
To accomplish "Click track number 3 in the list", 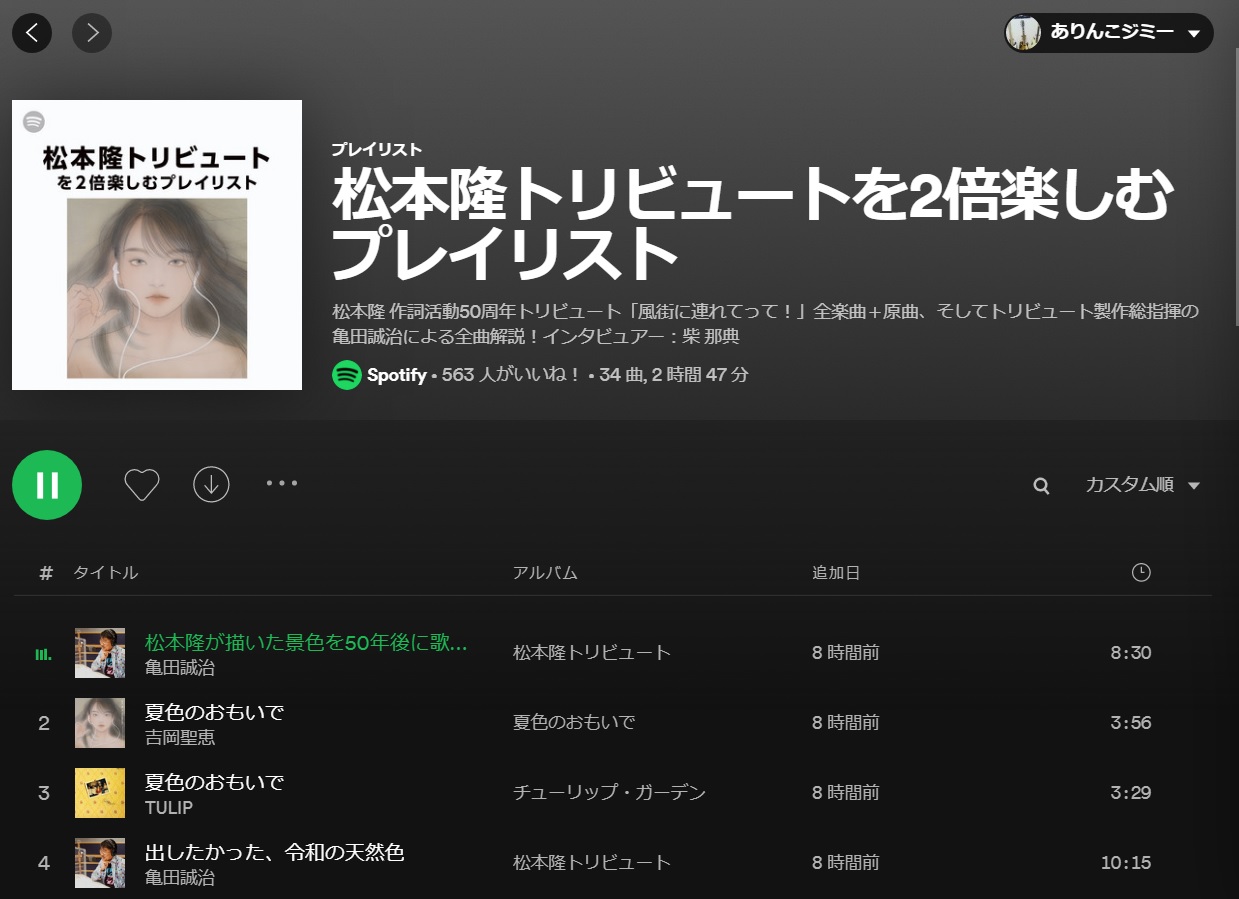I will (44, 793).
